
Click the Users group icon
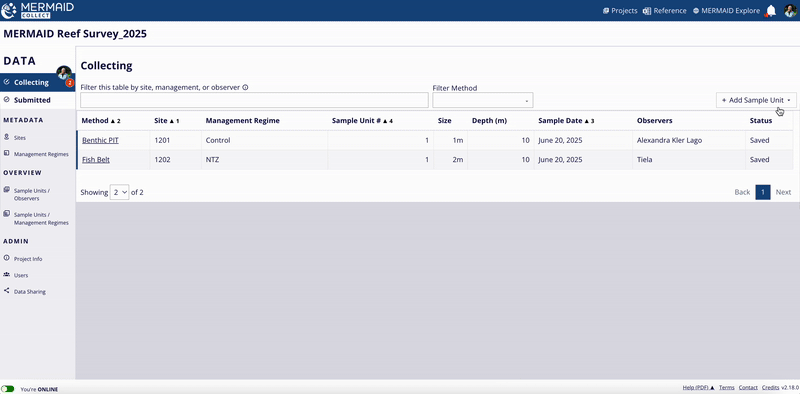tap(7, 275)
